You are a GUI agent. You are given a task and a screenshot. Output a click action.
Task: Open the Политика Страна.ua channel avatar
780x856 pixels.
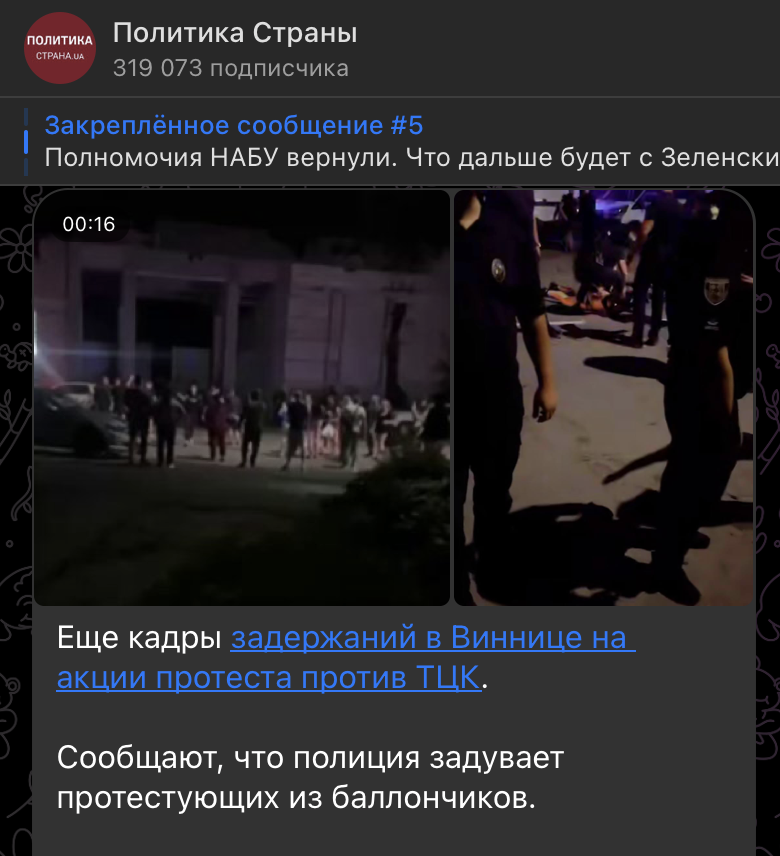[x=60, y=48]
